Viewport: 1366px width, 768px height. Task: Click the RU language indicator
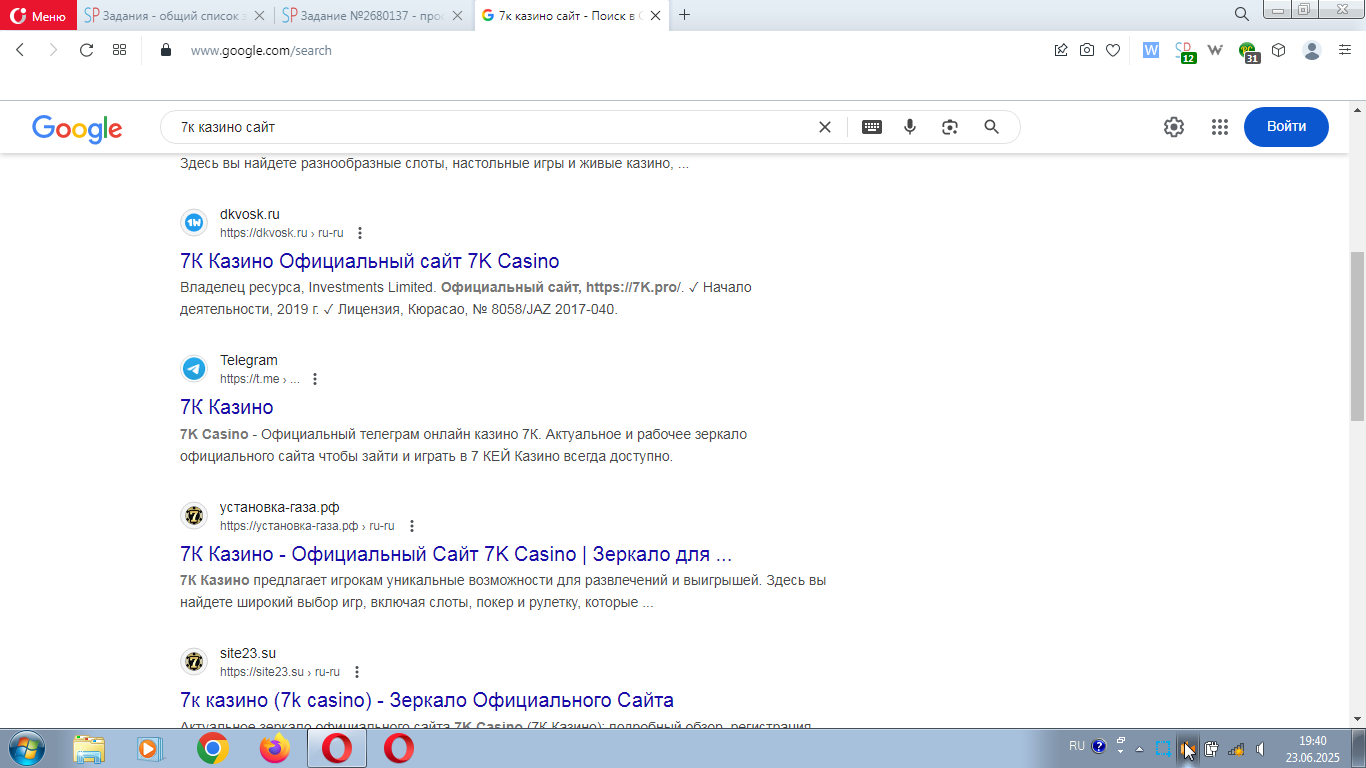point(1077,746)
